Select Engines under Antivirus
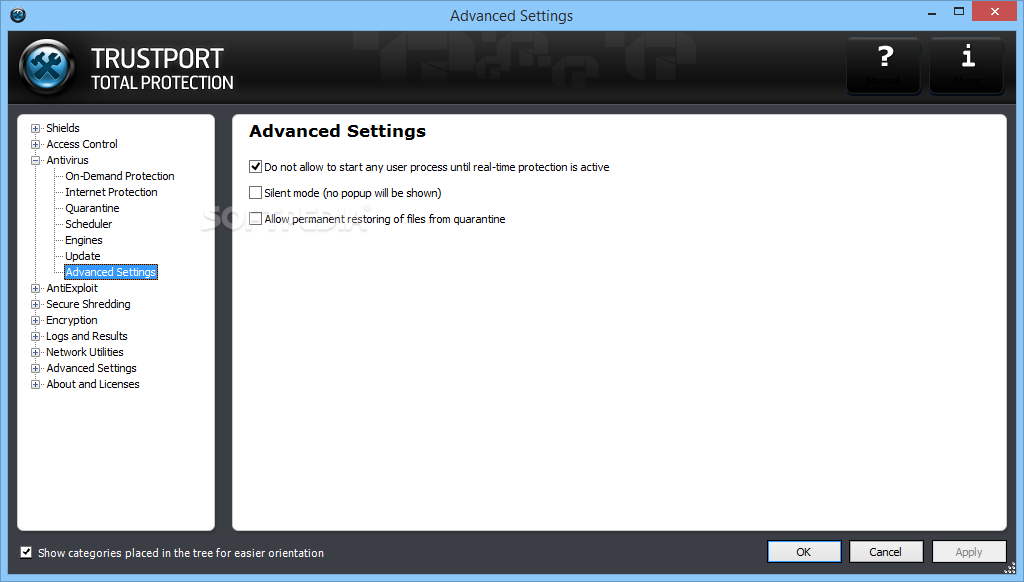 pyautogui.click(x=84, y=240)
